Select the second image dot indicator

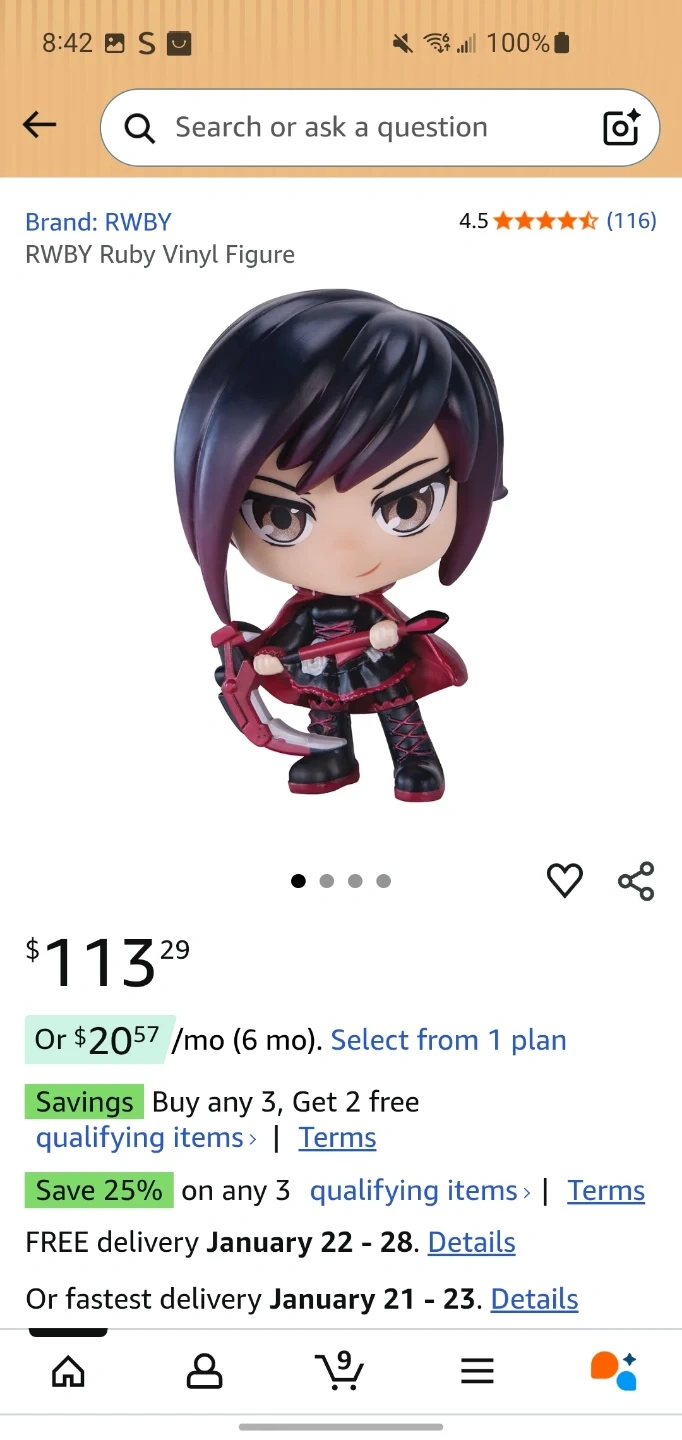click(326, 881)
